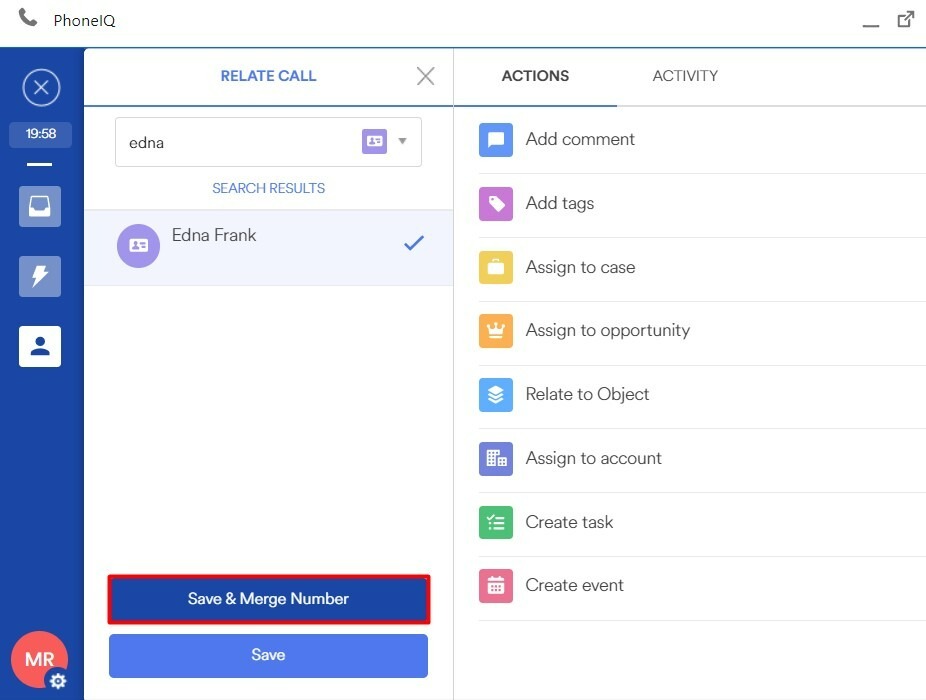Click the Add tags purple tag icon

(495, 204)
